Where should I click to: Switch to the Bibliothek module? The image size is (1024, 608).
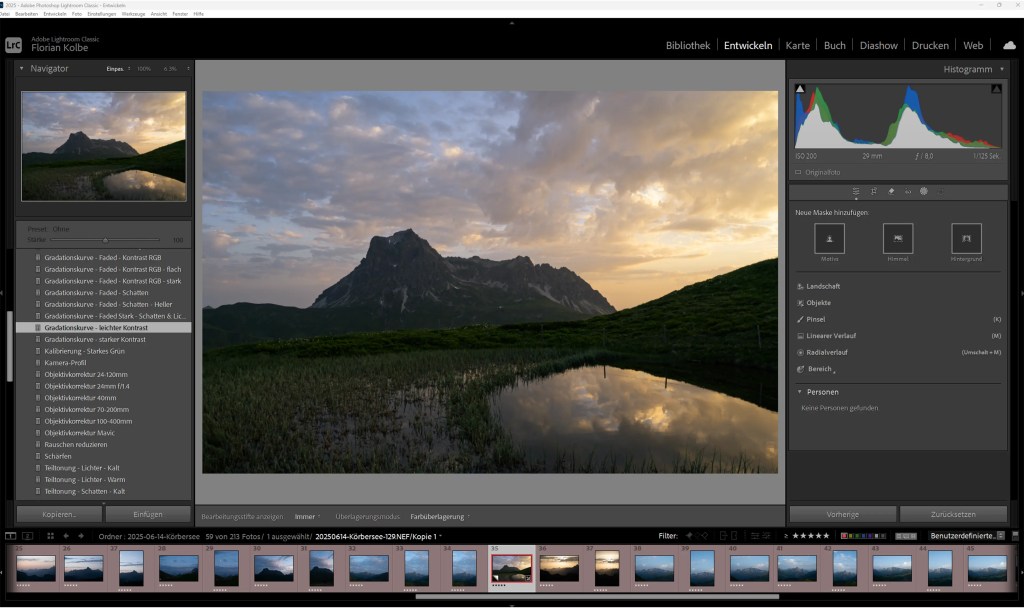(x=688, y=45)
